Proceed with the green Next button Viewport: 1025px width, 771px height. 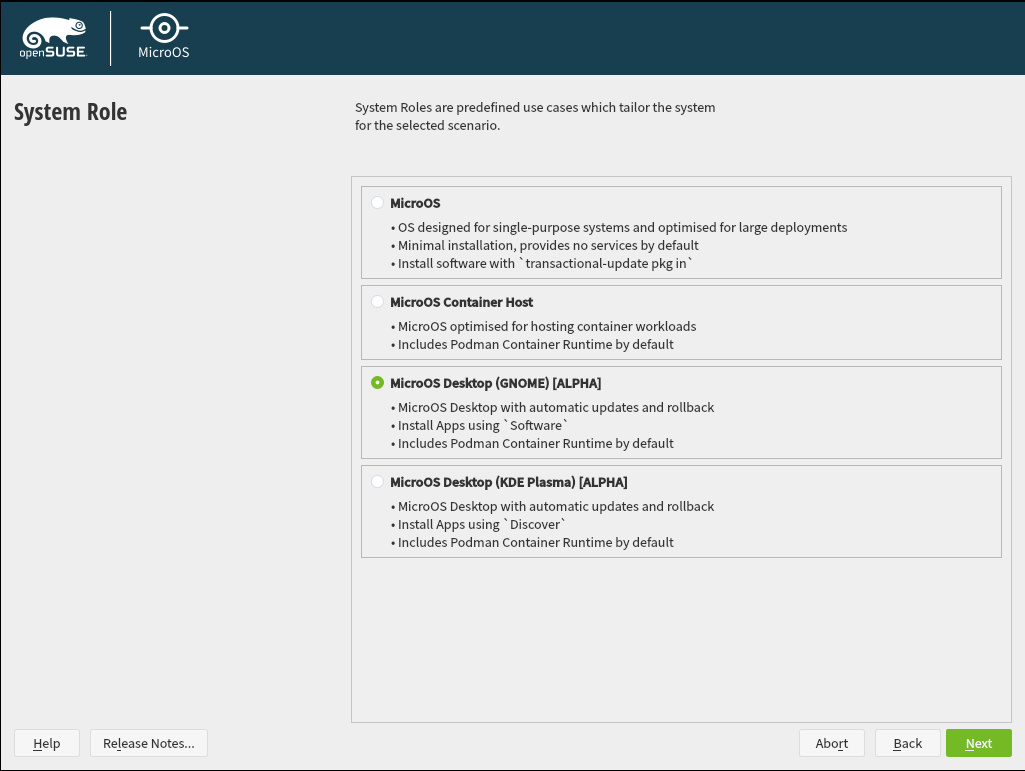pyautogui.click(x=979, y=744)
